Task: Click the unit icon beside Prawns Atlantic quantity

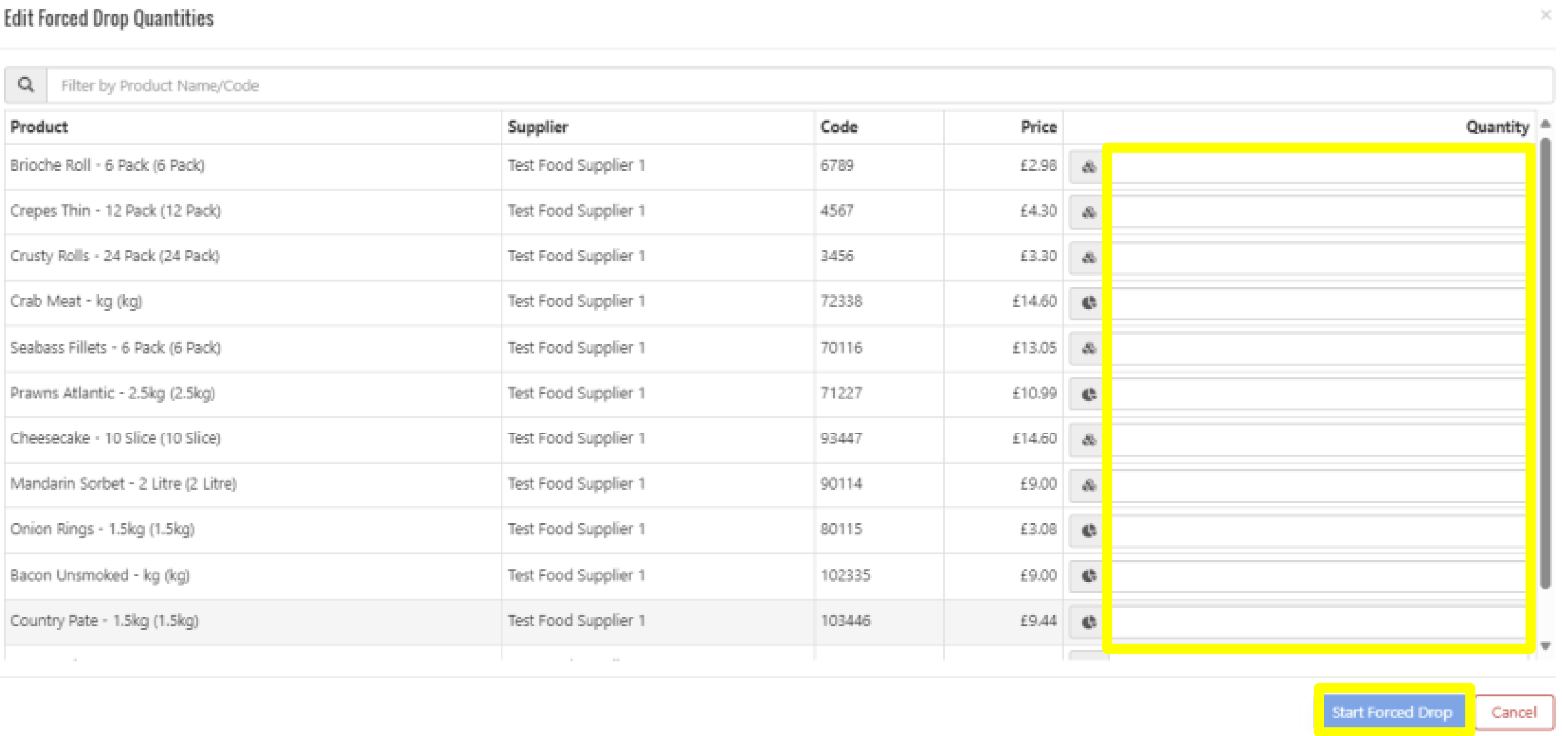Action: click(x=1089, y=394)
